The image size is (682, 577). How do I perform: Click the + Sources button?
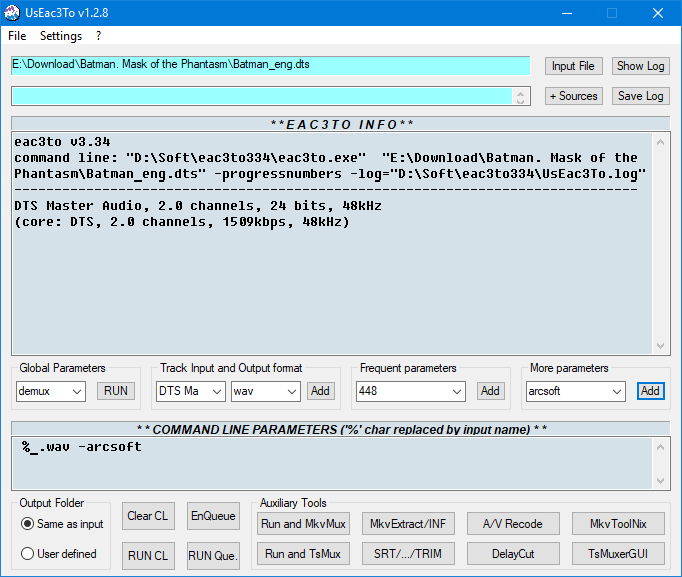(x=573, y=96)
